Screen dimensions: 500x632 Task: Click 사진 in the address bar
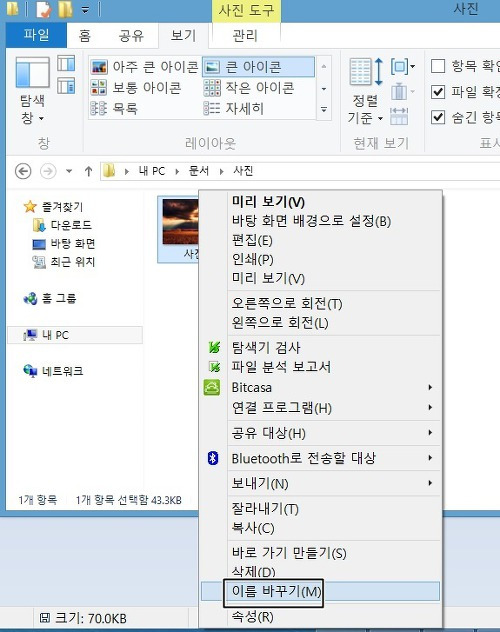tap(243, 171)
